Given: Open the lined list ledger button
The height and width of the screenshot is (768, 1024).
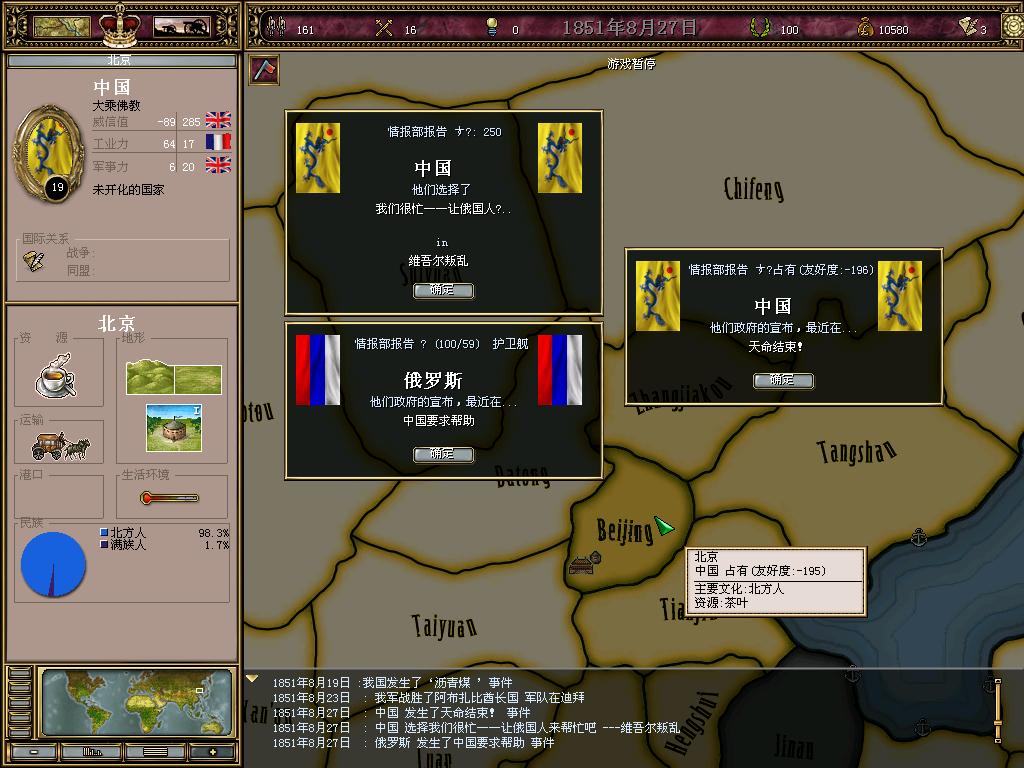Looking at the screenshot, I should click(x=155, y=752).
